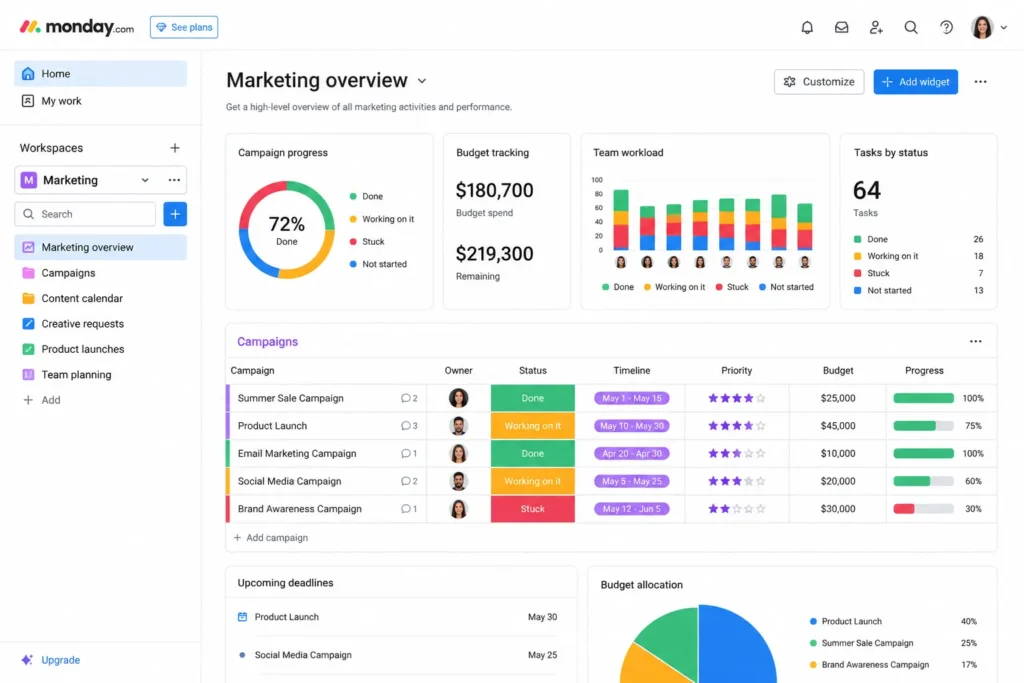The image size is (1024, 683).
Task: Click Product Launch 75% progress bar
Action: [923, 426]
